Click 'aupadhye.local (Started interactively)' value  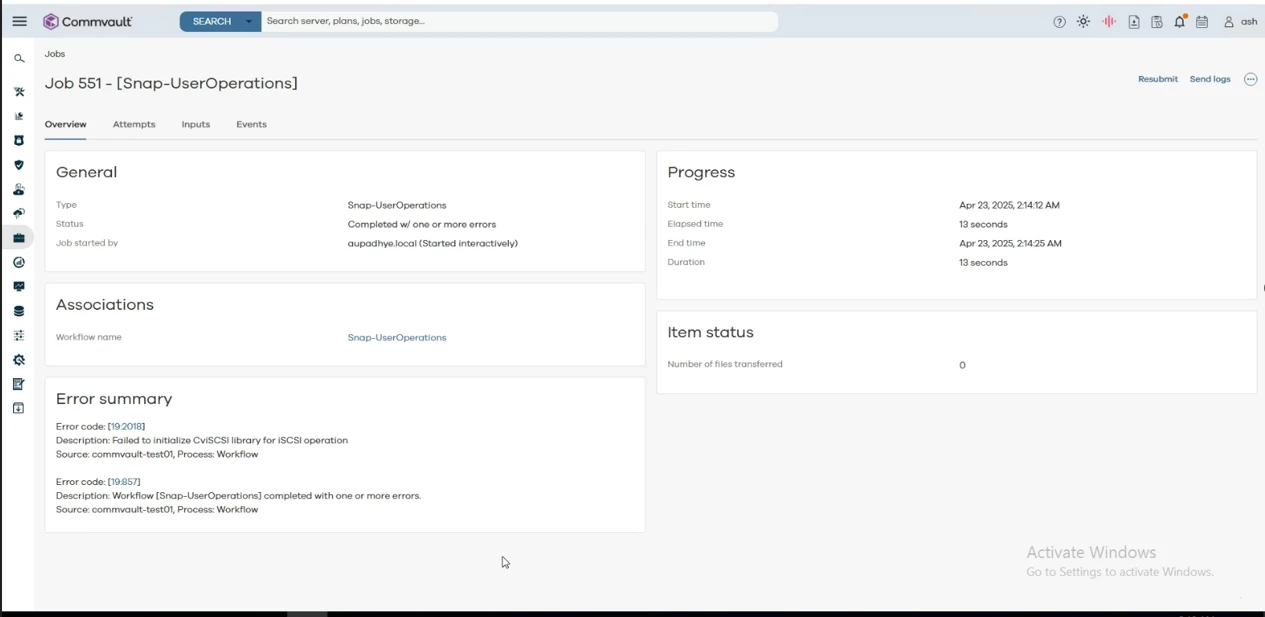[x=433, y=244]
